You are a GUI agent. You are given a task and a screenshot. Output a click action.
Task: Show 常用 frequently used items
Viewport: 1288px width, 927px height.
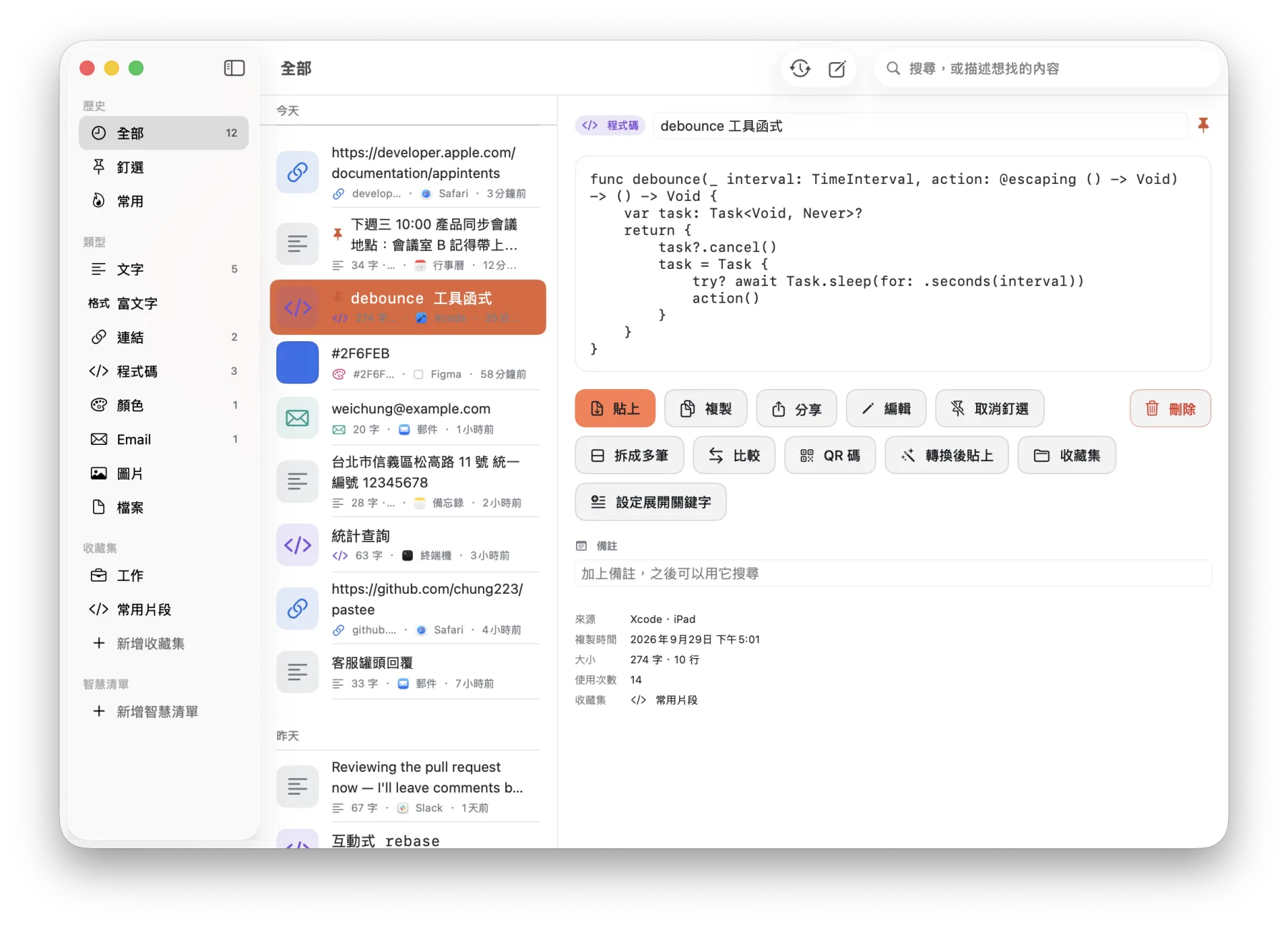click(163, 201)
